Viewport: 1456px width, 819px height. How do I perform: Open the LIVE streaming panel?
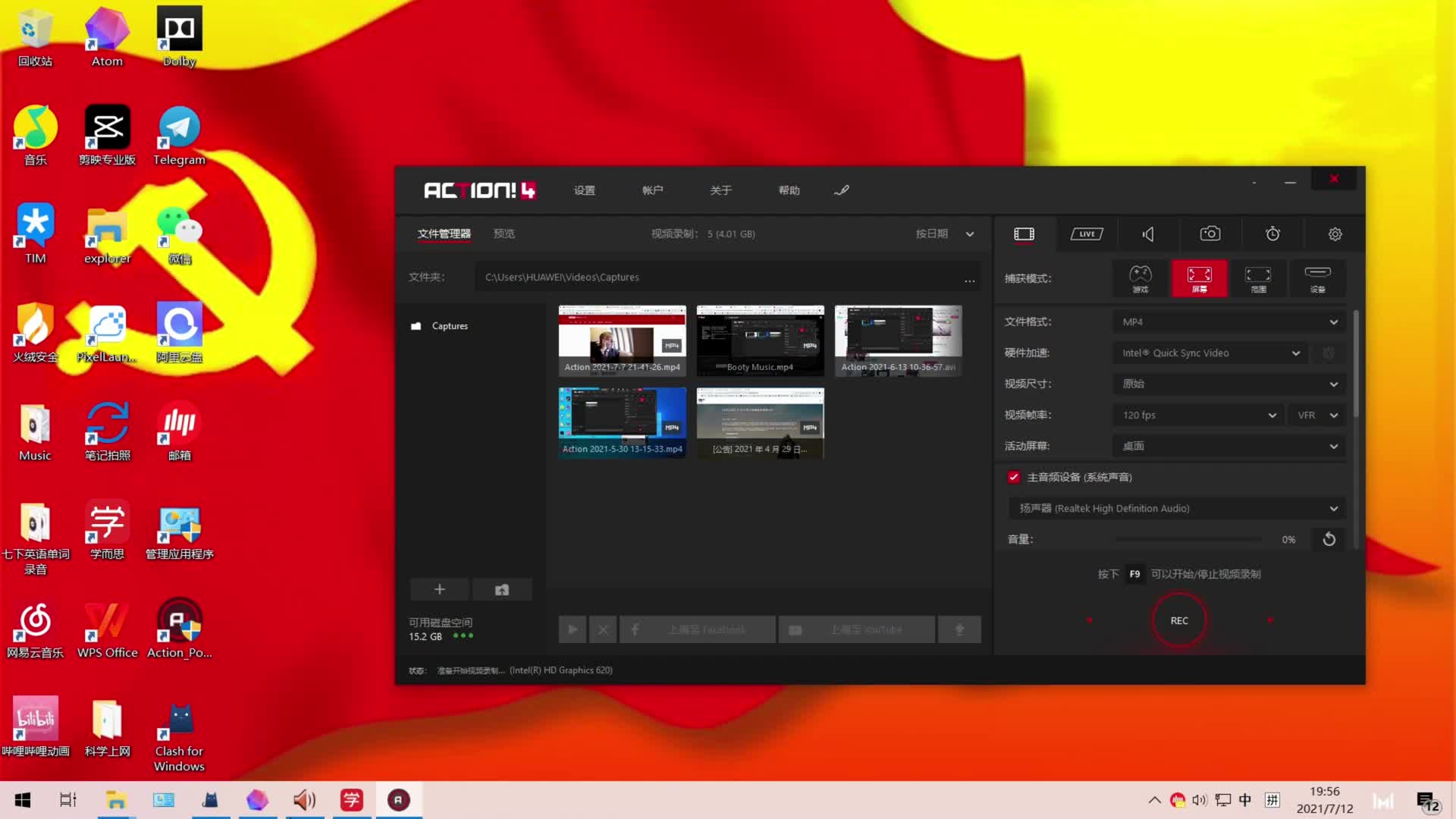click(1086, 234)
